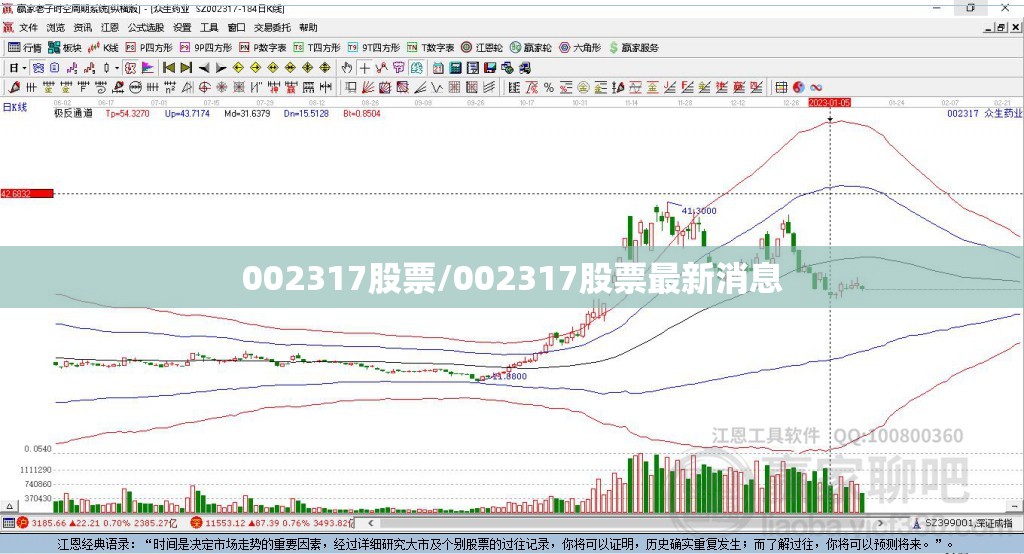Click the zigzag wave line icon
The image size is (1024, 554).
[x=436, y=87]
